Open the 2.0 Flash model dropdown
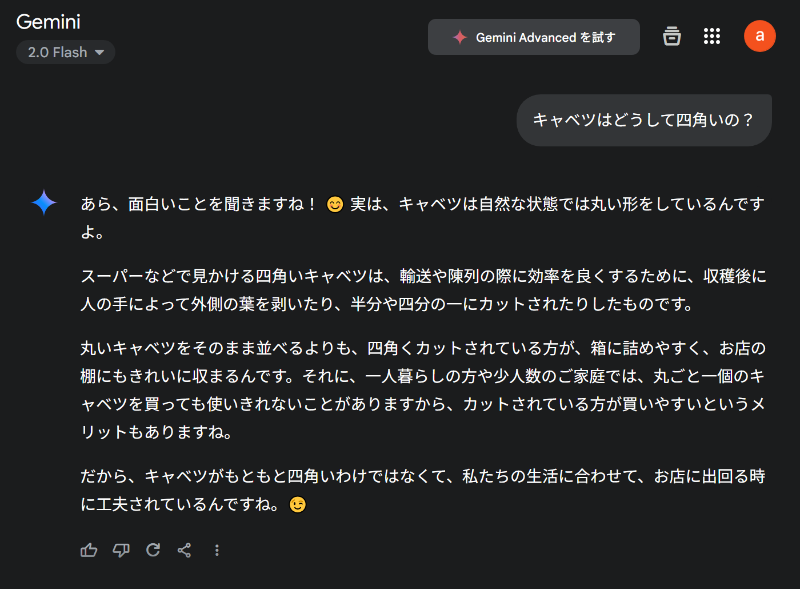This screenshot has width=800, height=589. (x=65, y=52)
